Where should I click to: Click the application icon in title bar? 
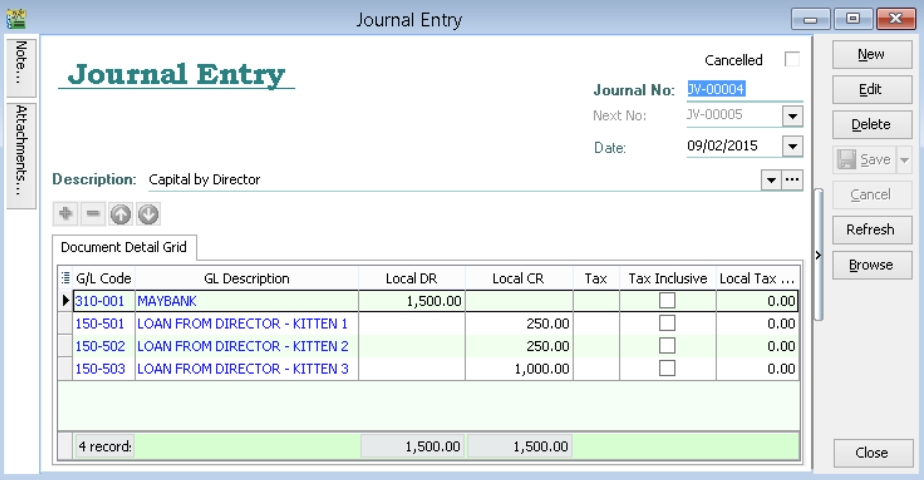[x=15, y=19]
